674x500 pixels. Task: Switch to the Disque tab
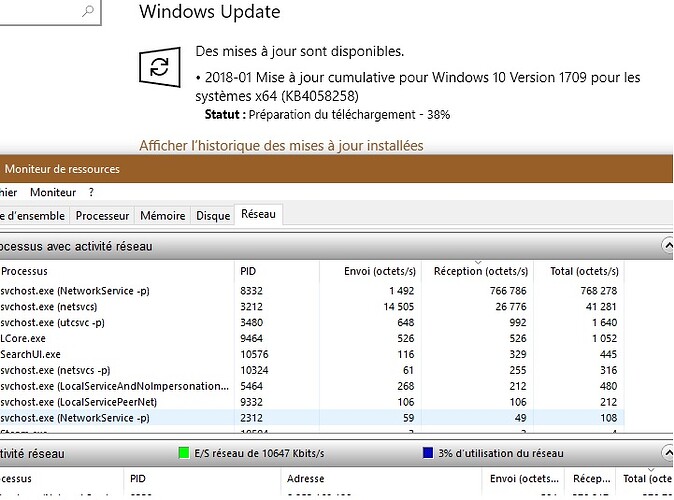point(213,215)
